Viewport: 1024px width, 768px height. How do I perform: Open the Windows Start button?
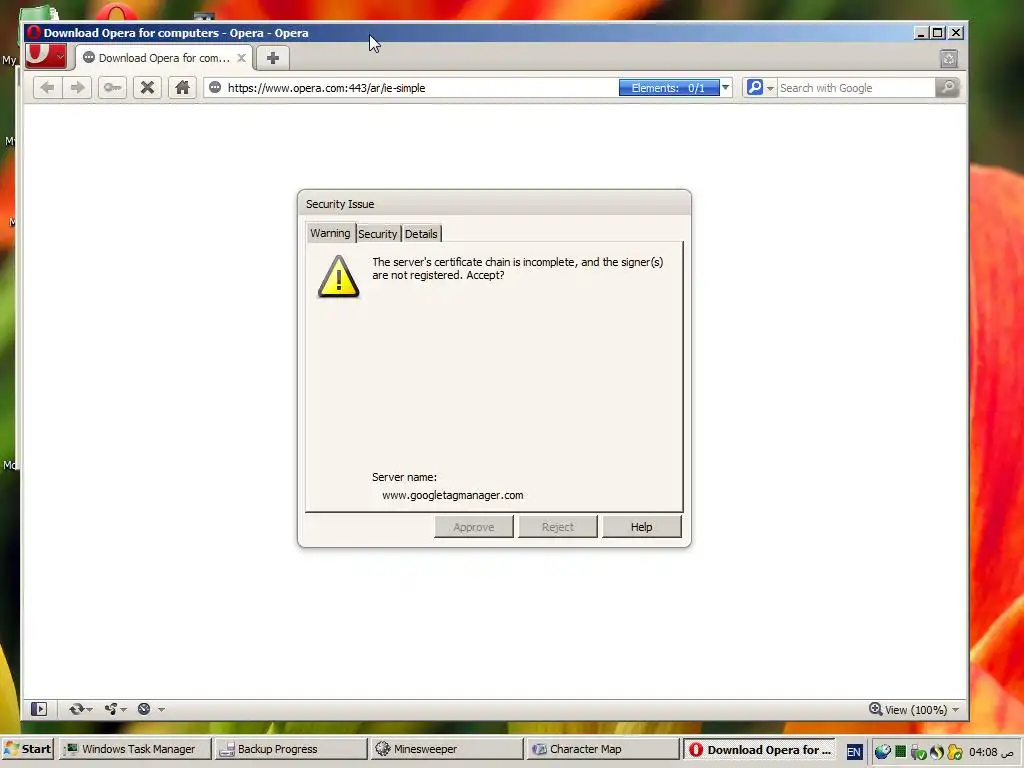(27, 749)
